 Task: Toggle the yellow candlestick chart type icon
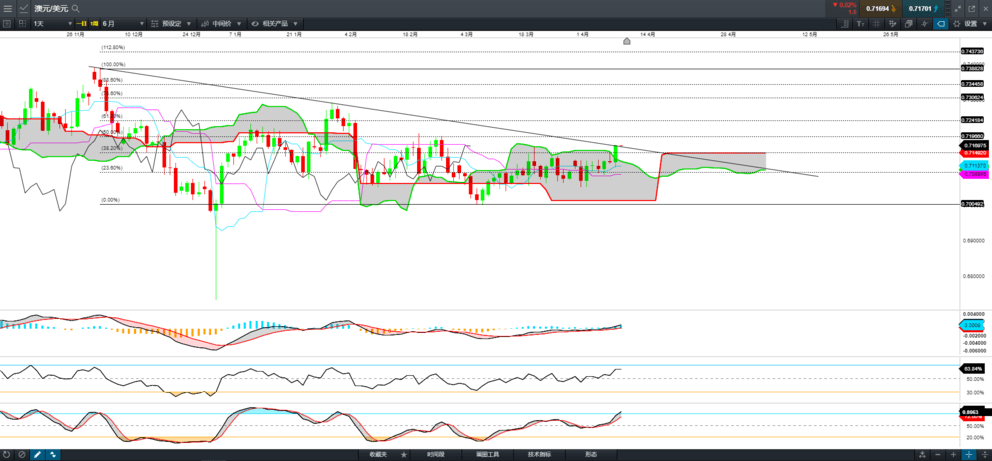(x=82, y=23)
